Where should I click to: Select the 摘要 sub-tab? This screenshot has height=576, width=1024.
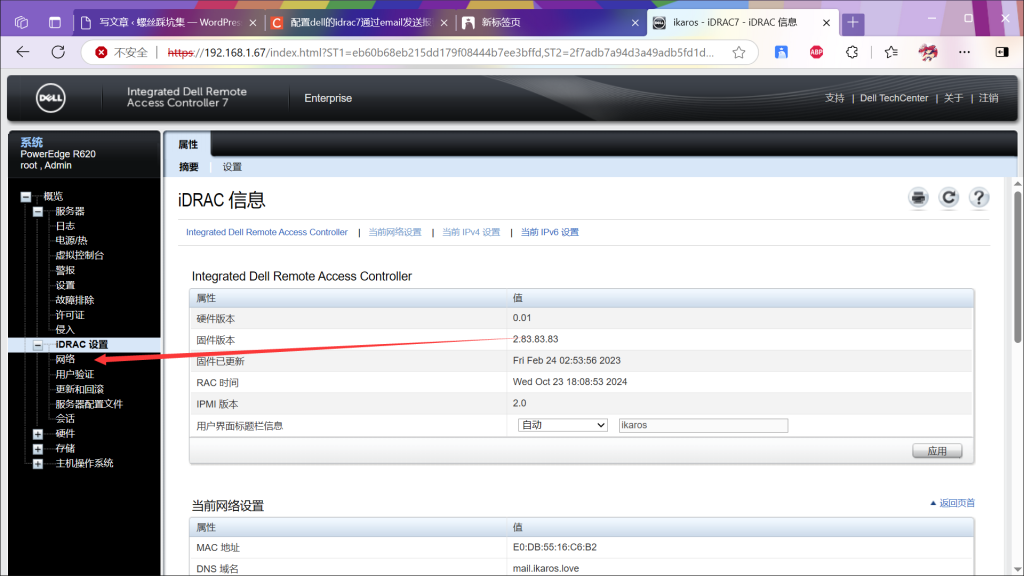pos(189,167)
